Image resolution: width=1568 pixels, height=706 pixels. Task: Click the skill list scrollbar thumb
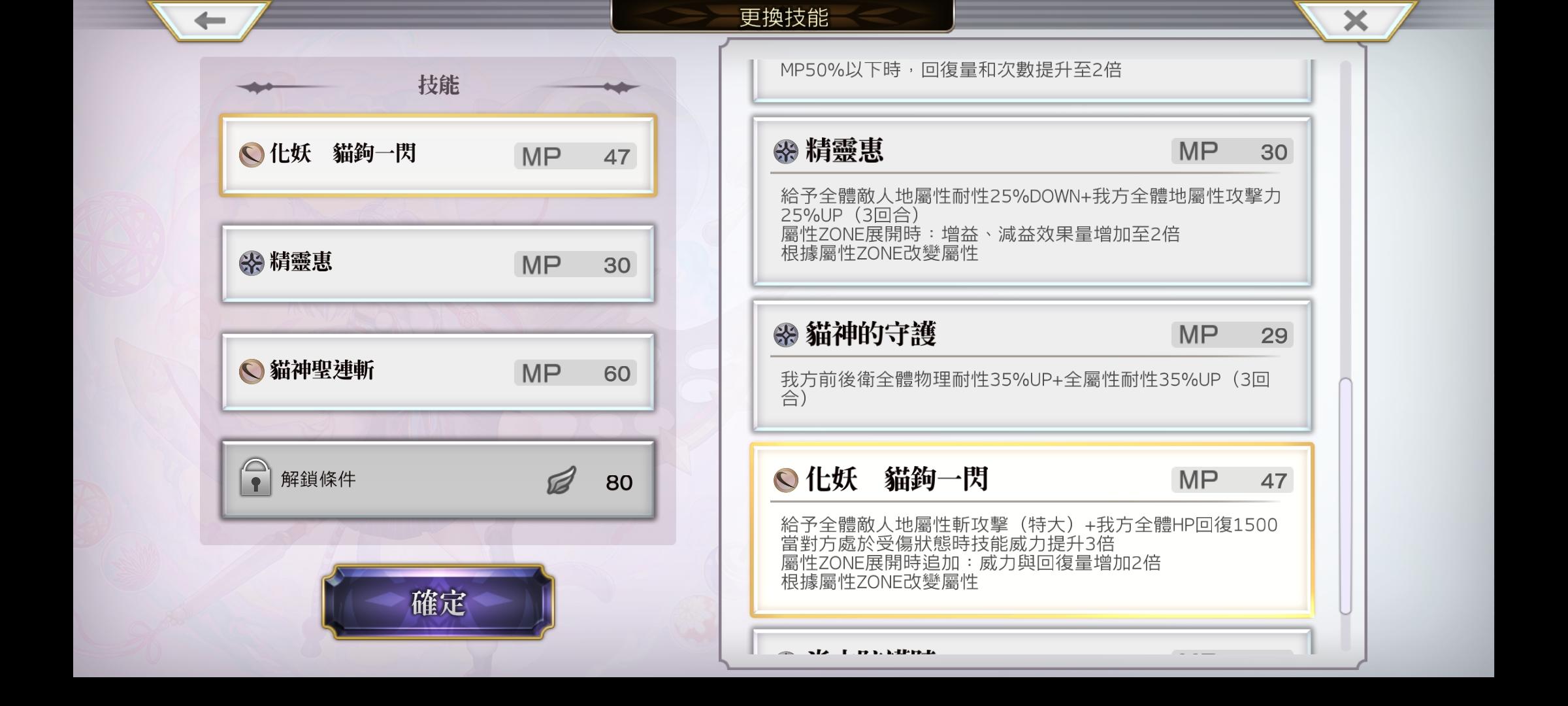pyautogui.click(x=1345, y=496)
